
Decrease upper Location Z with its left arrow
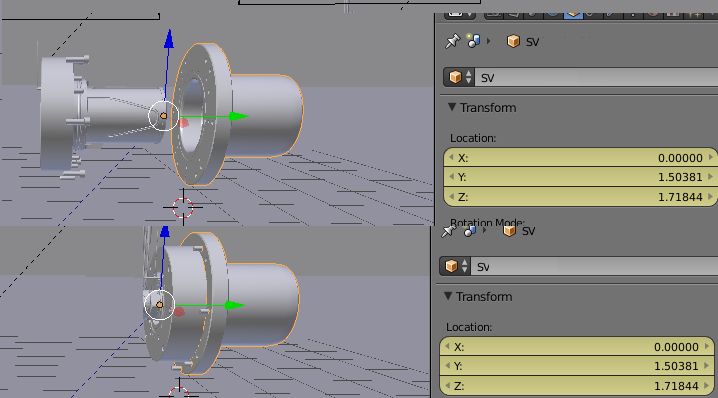[451, 196]
